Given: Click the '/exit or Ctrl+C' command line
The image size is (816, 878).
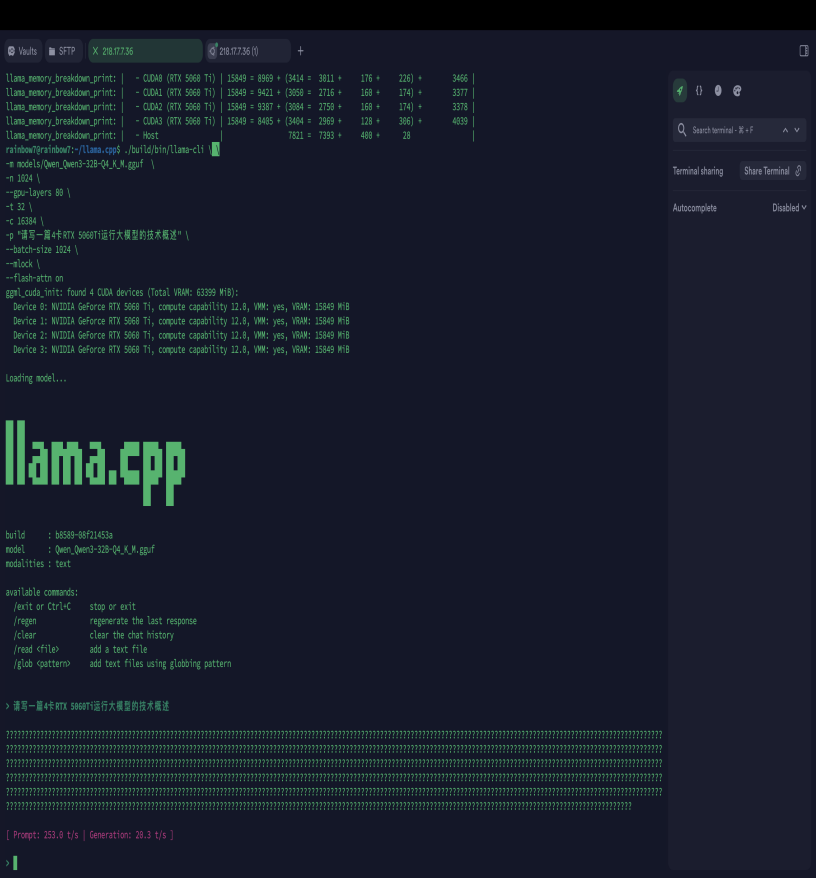Looking at the screenshot, I should click(x=74, y=606).
